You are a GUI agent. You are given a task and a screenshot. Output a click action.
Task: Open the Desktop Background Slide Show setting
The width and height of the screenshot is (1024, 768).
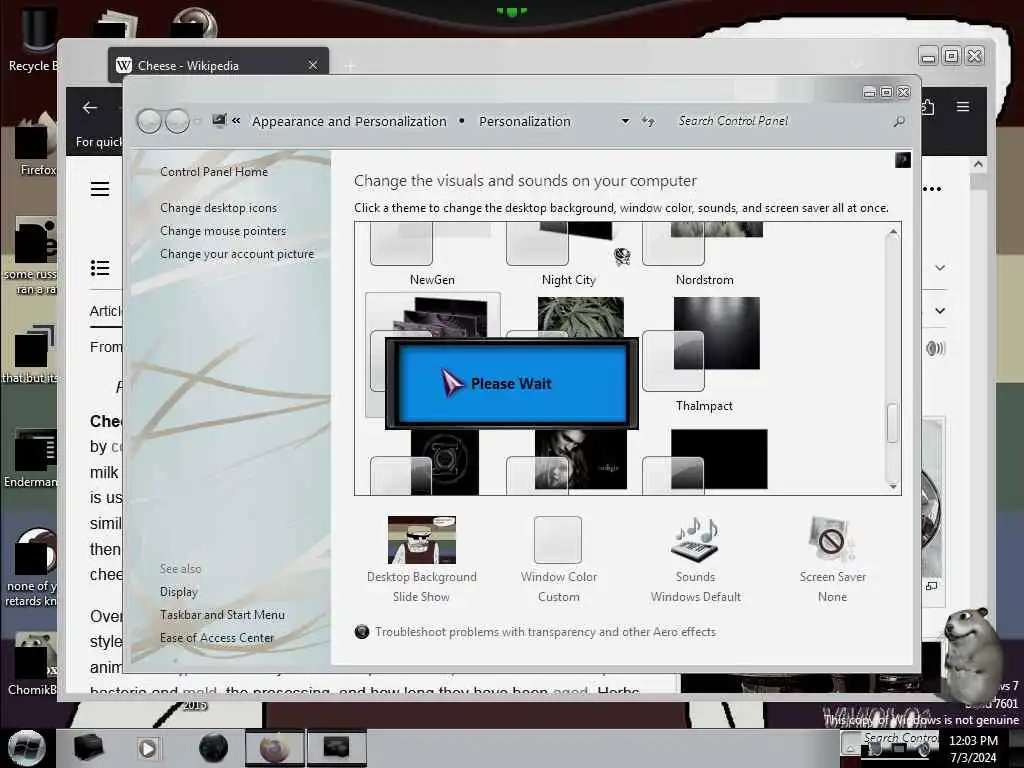[x=422, y=559]
